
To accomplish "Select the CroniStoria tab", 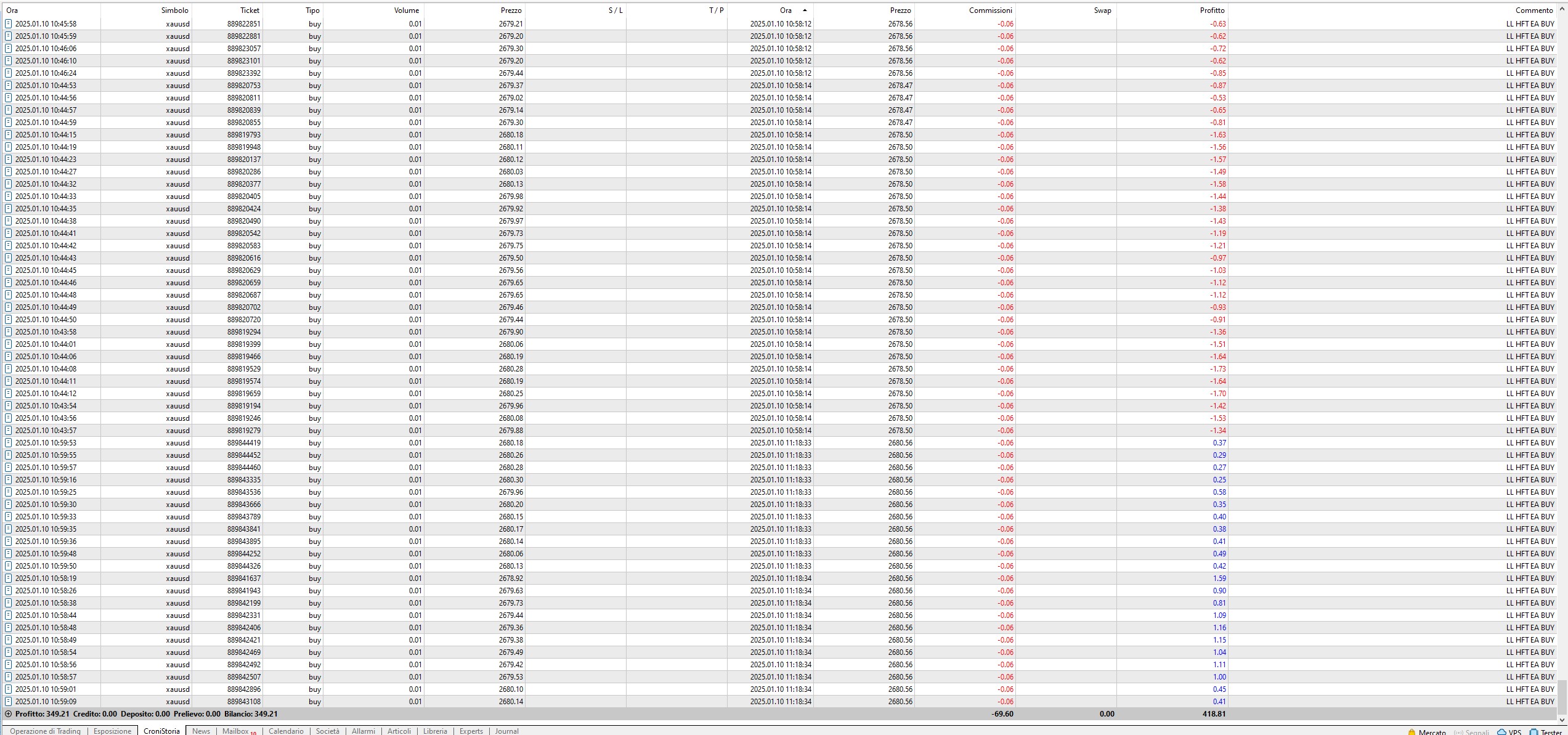I will tap(161, 731).
